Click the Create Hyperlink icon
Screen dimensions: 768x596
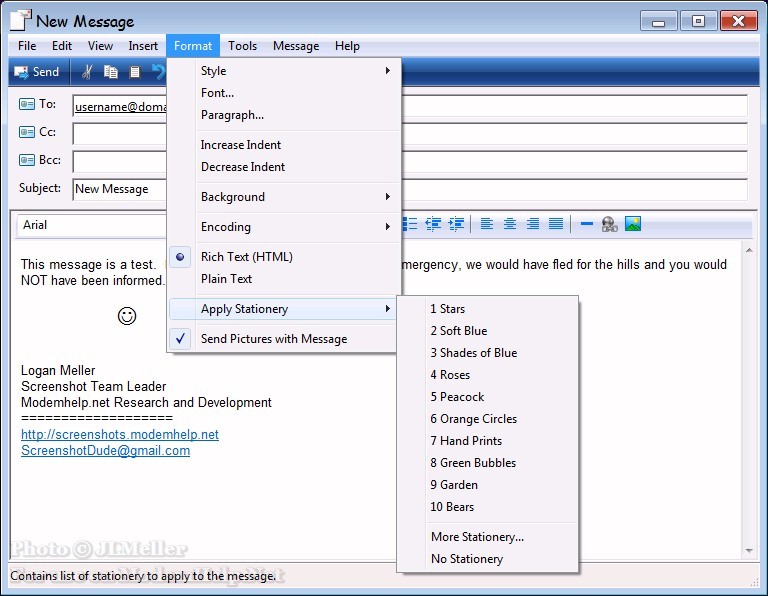pos(609,224)
